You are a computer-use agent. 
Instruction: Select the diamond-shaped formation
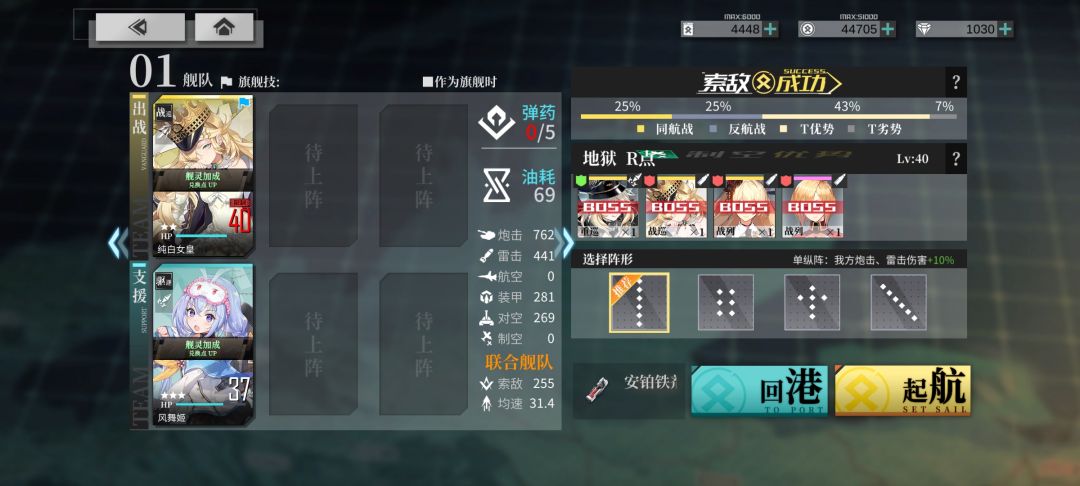click(x=812, y=303)
